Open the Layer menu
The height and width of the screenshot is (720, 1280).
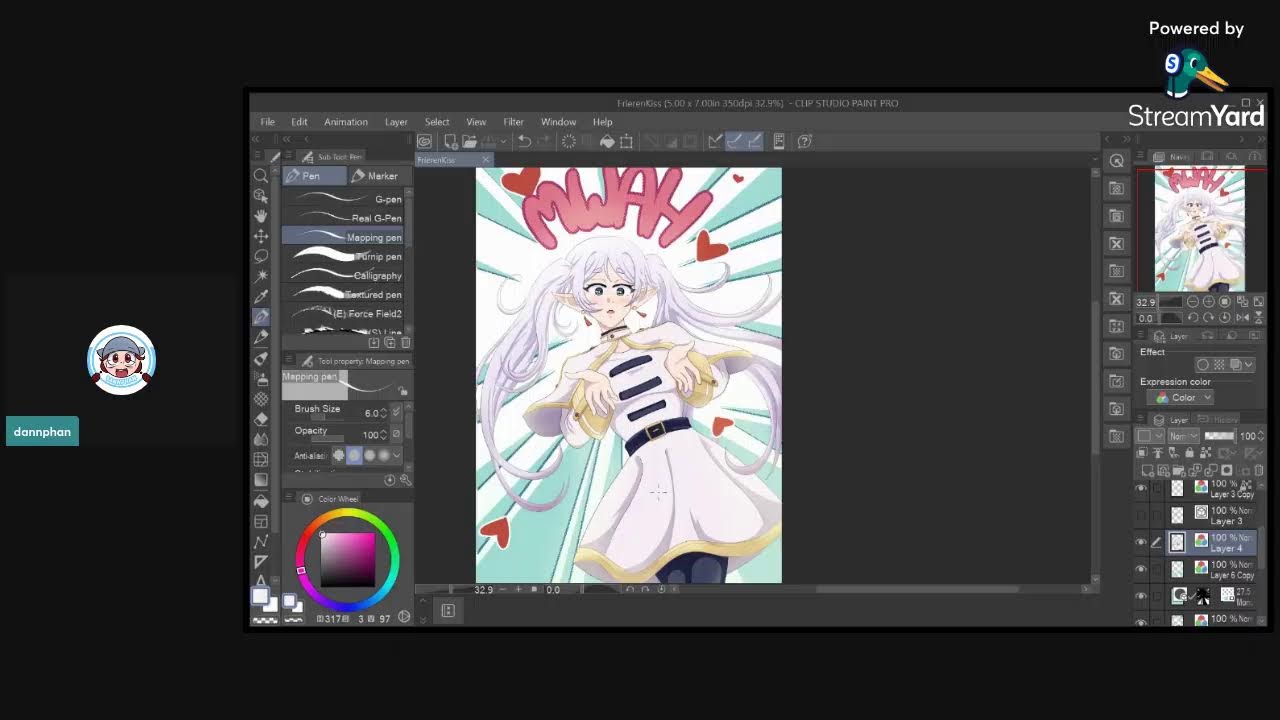coord(396,122)
